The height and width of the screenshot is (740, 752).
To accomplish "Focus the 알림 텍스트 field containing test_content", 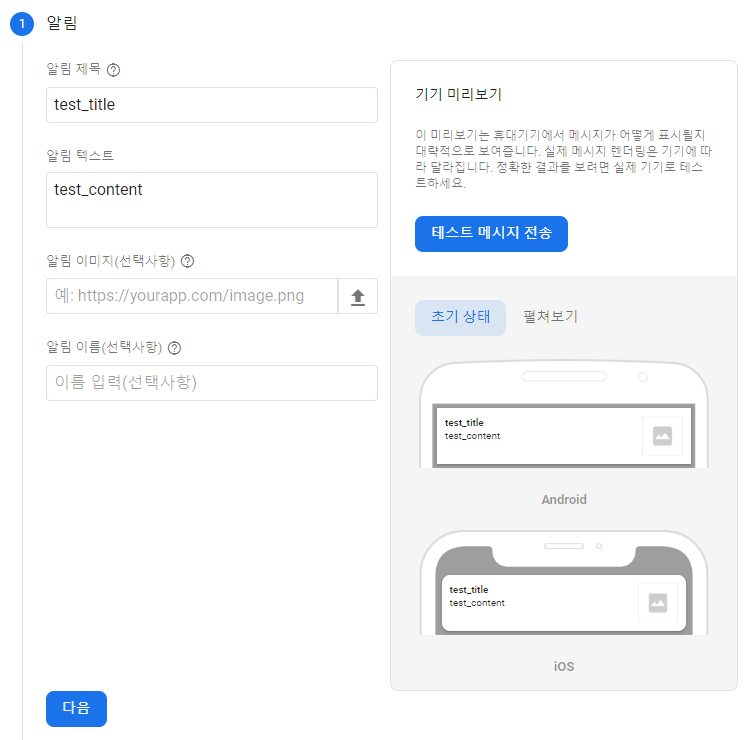I will coord(212,200).
